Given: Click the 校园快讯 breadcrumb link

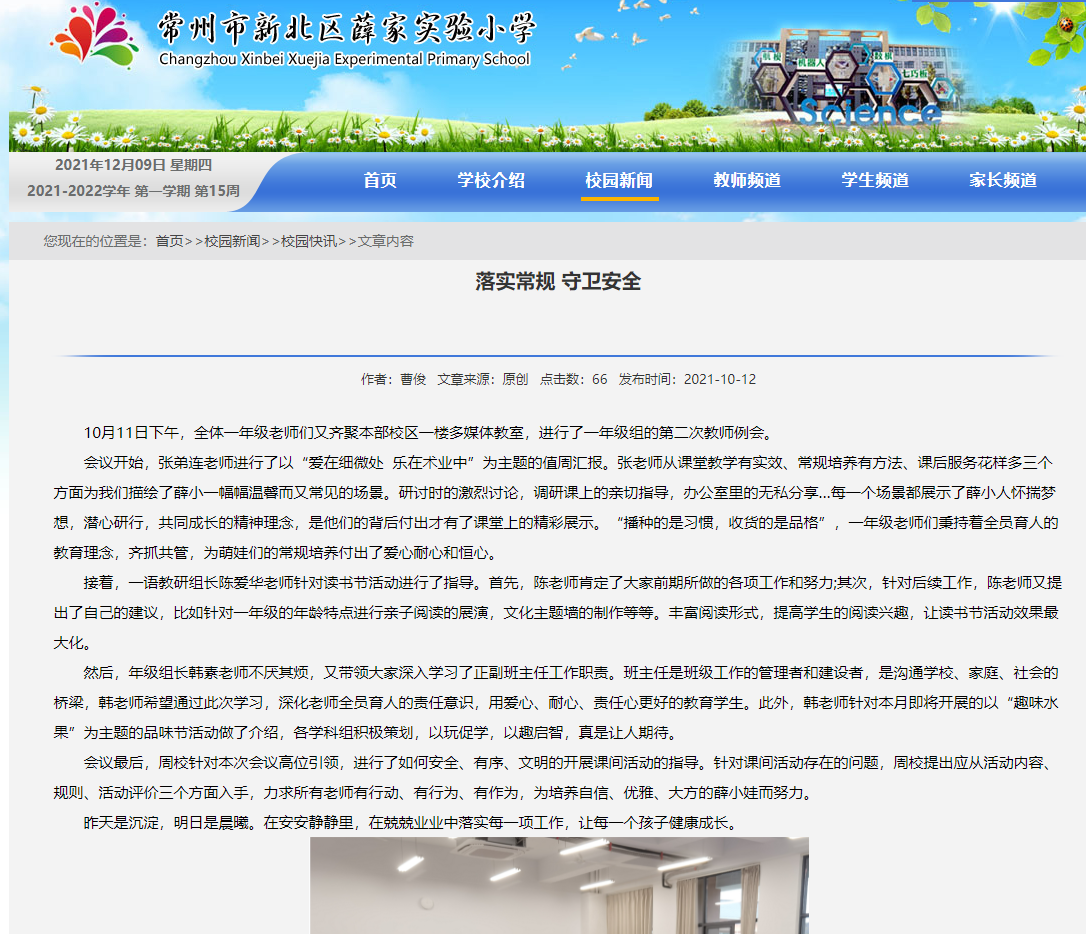Looking at the screenshot, I should (309, 241).
